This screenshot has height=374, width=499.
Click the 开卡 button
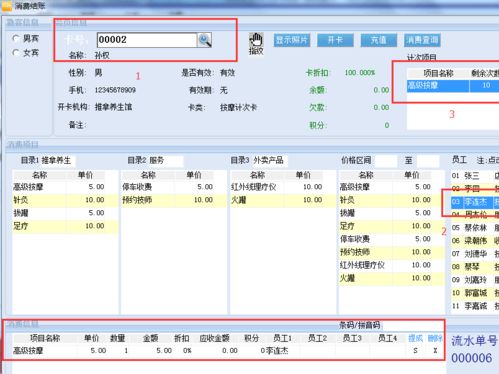click(335, 40)
